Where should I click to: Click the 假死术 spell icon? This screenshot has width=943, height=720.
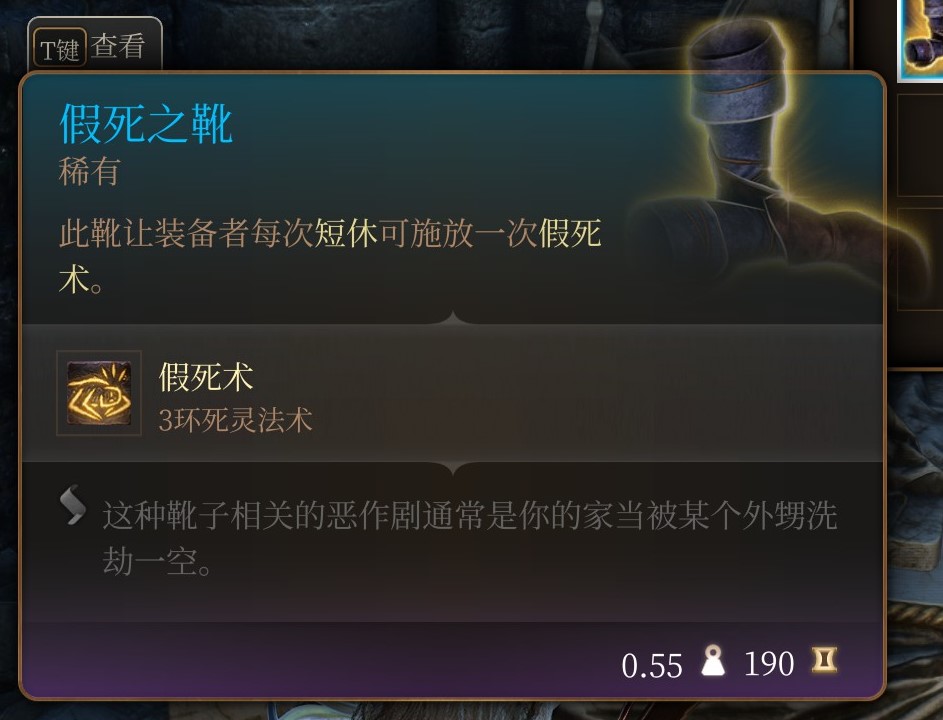tap(99, 393)
